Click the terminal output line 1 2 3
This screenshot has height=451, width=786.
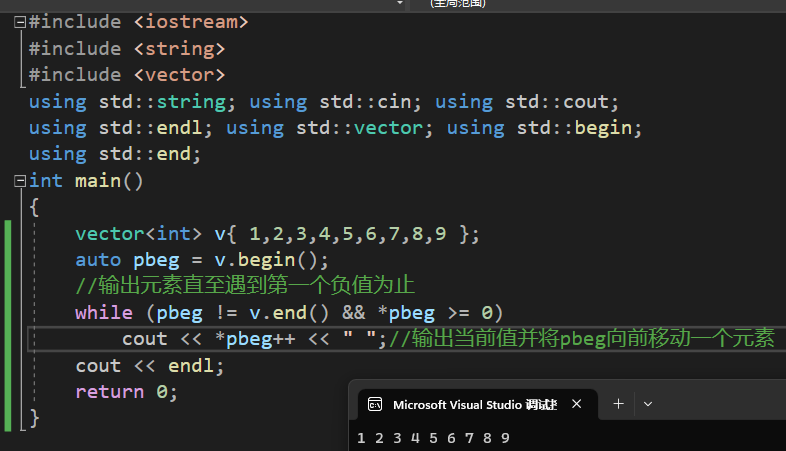(x=434, y=438)
